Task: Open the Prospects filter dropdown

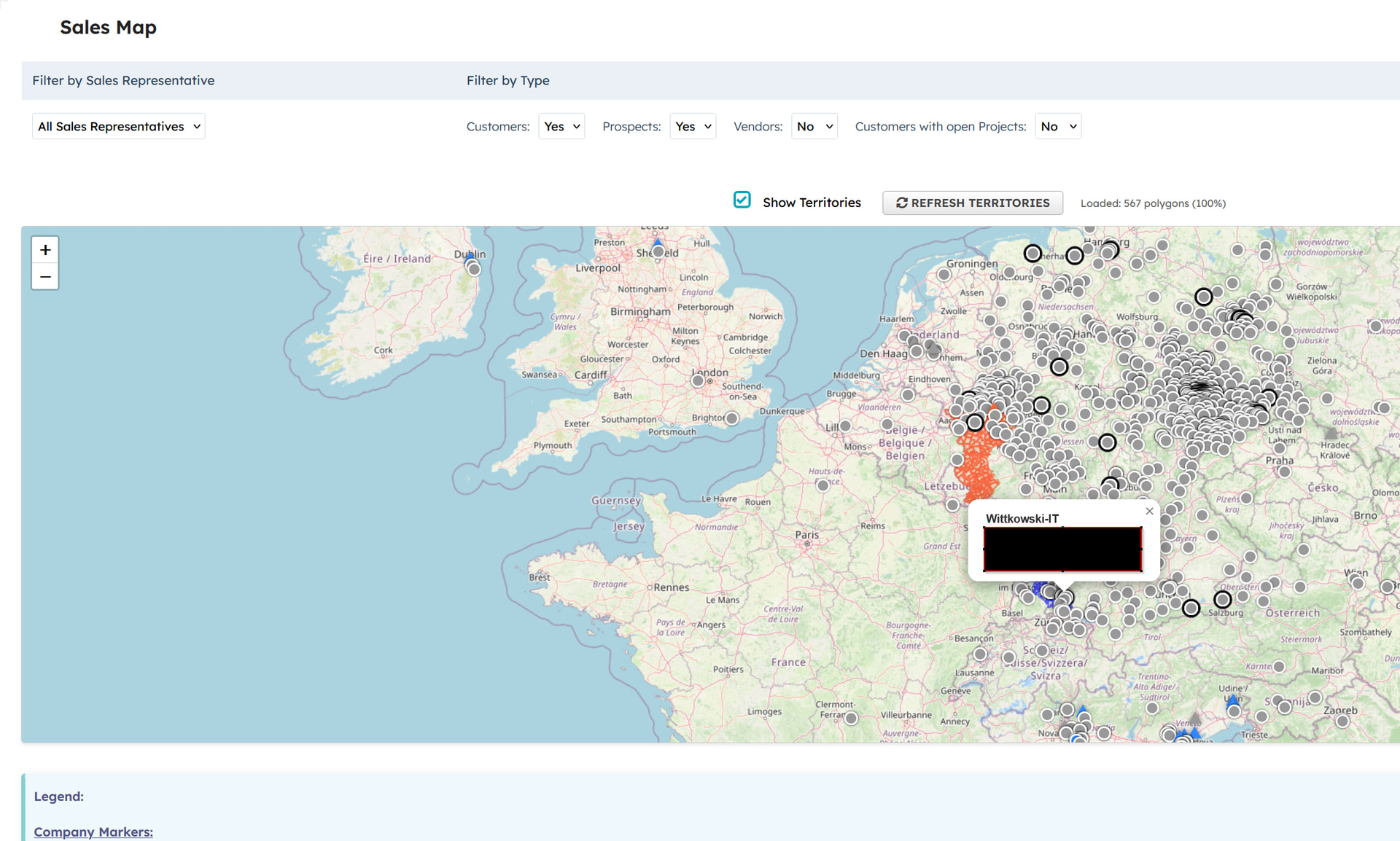Action: point(693,127)
